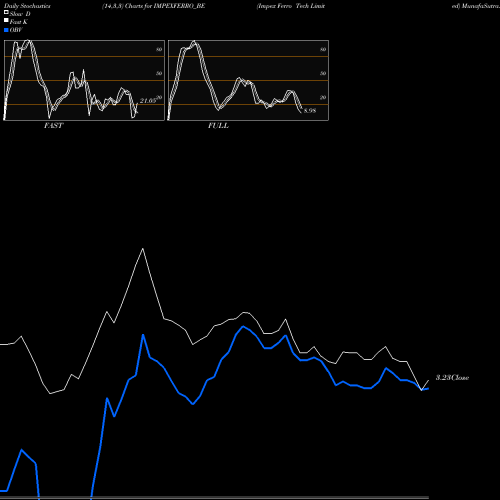The height and width of the screenshot is (500, 500).
Task: Click the 3.23 Close price label
Action: click(x=452, y=378)
